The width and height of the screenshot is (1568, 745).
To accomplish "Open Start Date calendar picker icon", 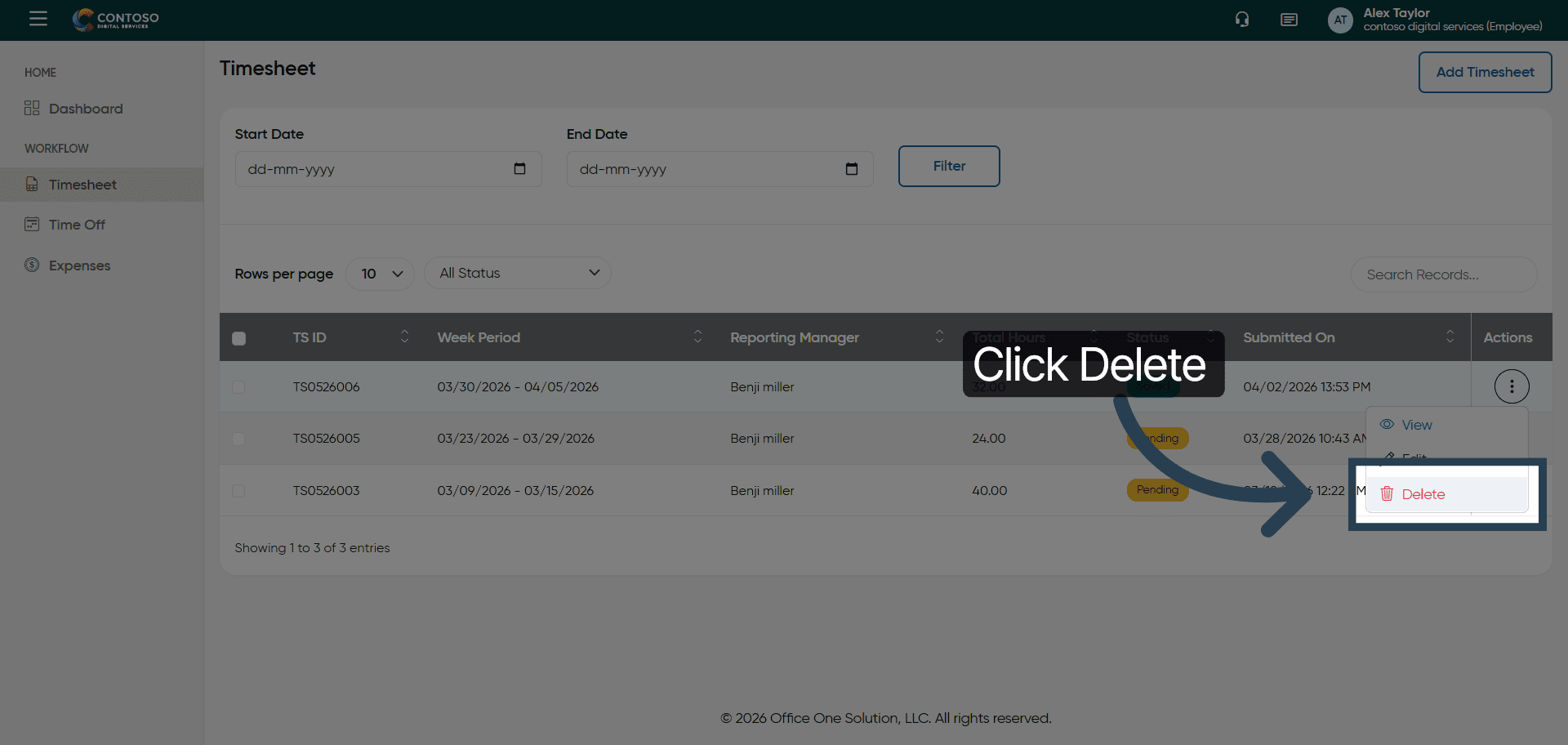I will (519, 169).
